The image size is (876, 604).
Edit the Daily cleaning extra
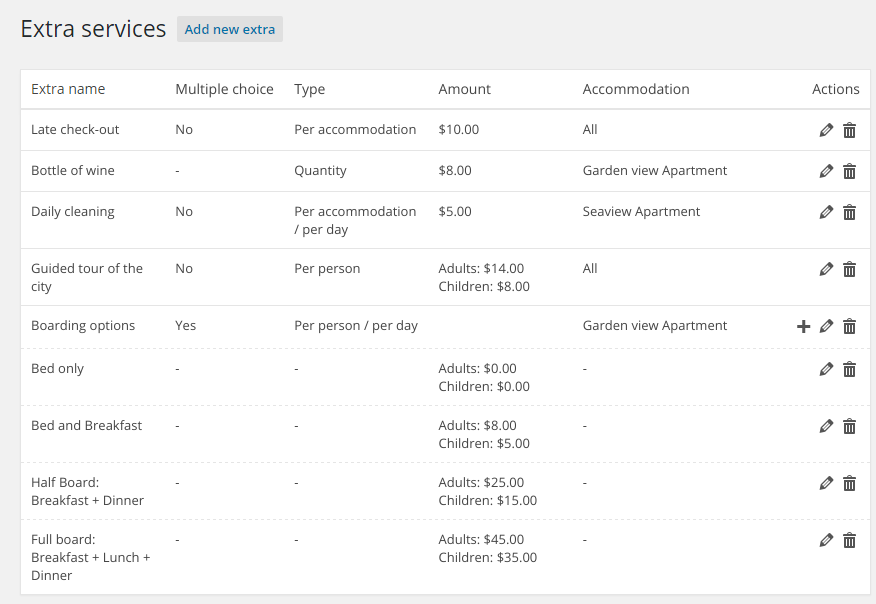point(826,212)
